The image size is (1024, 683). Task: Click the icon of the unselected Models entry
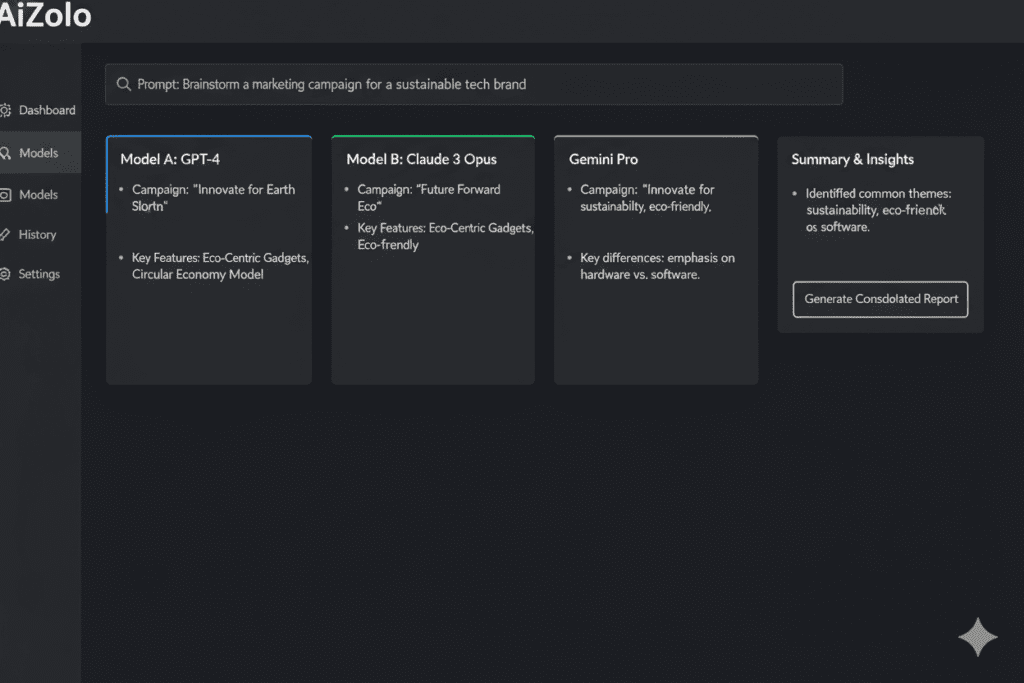[5, 195]
